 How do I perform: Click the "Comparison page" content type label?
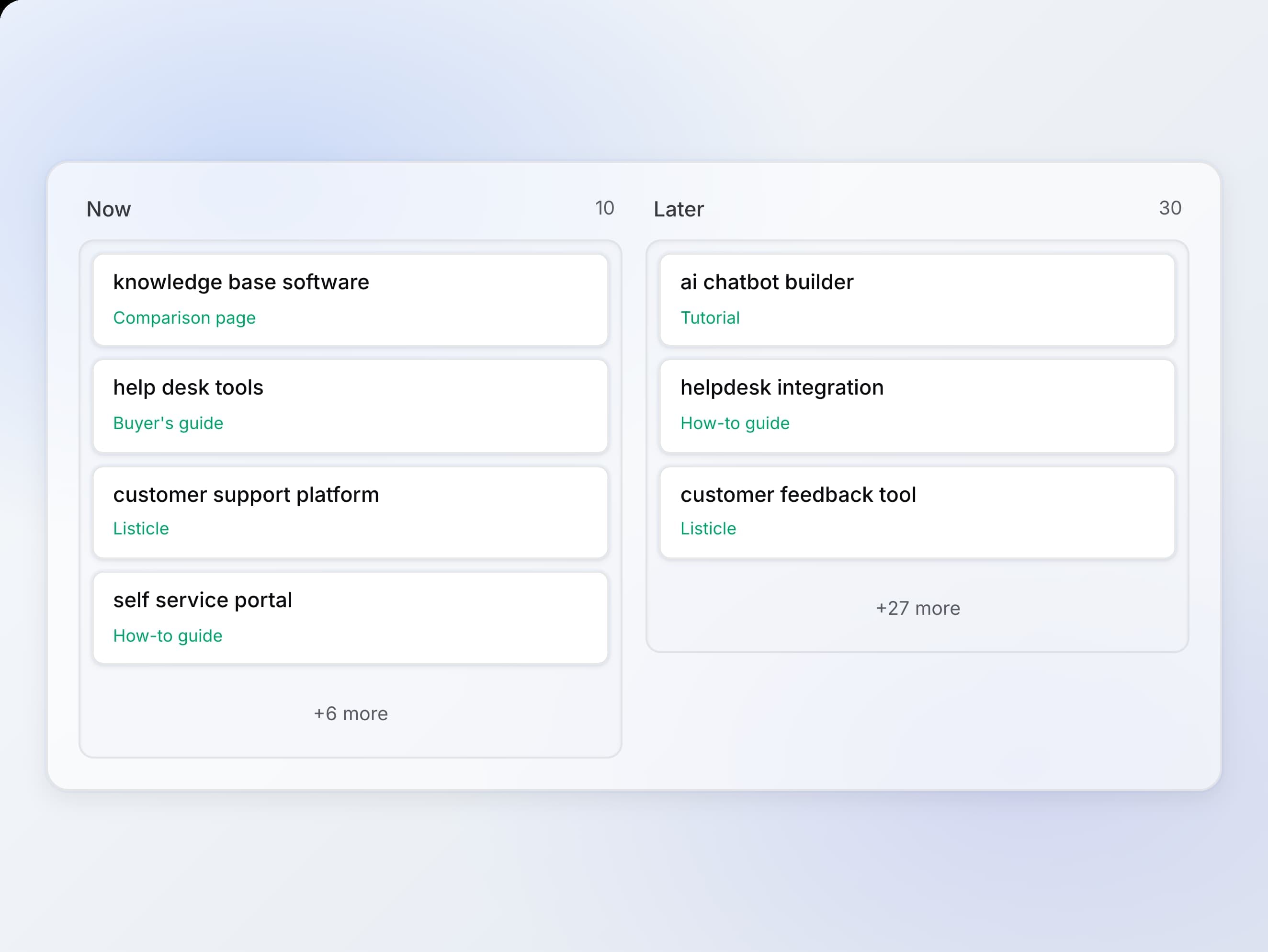[x=184, y=317]
